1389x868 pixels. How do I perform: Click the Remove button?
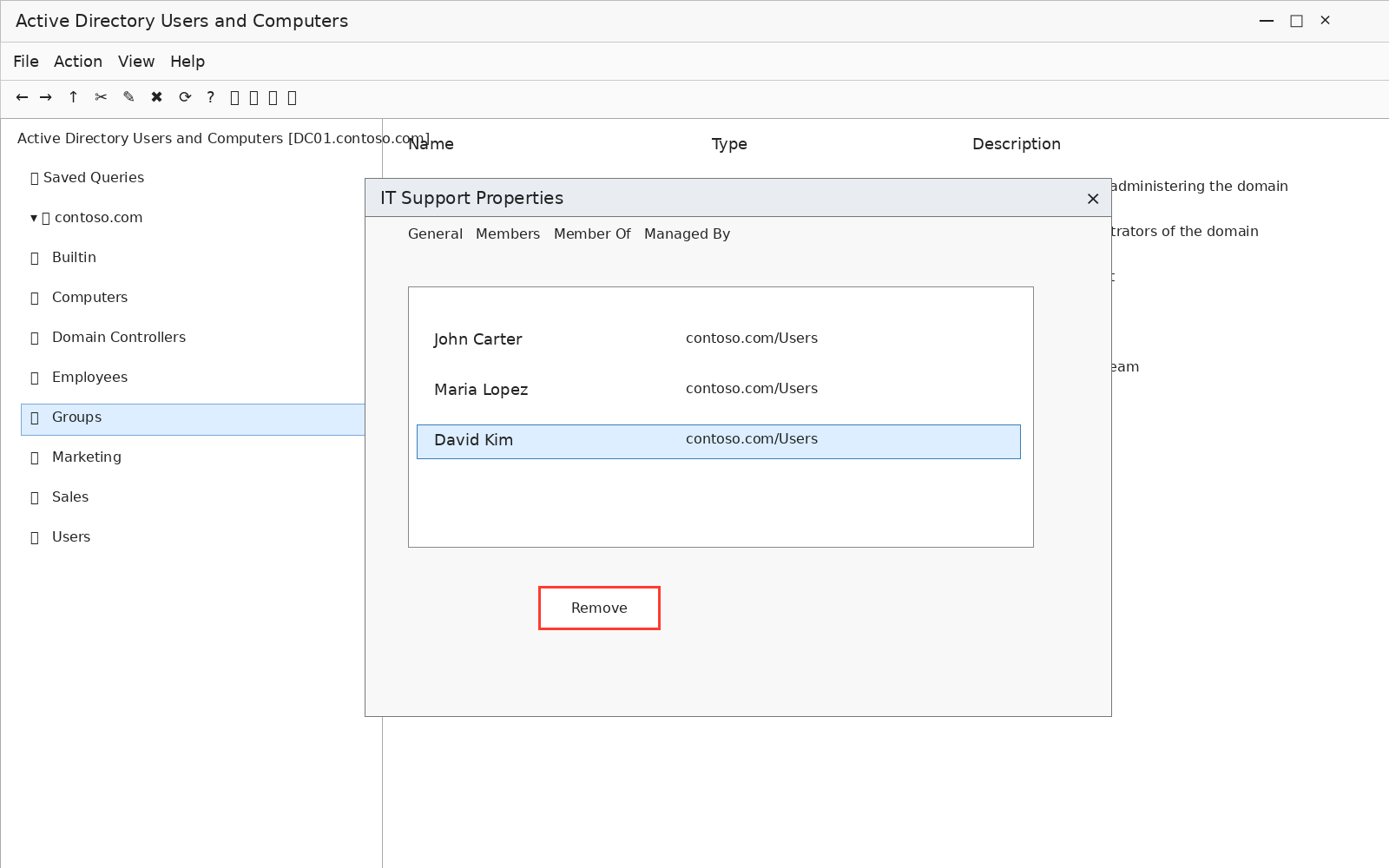[599, 608]
